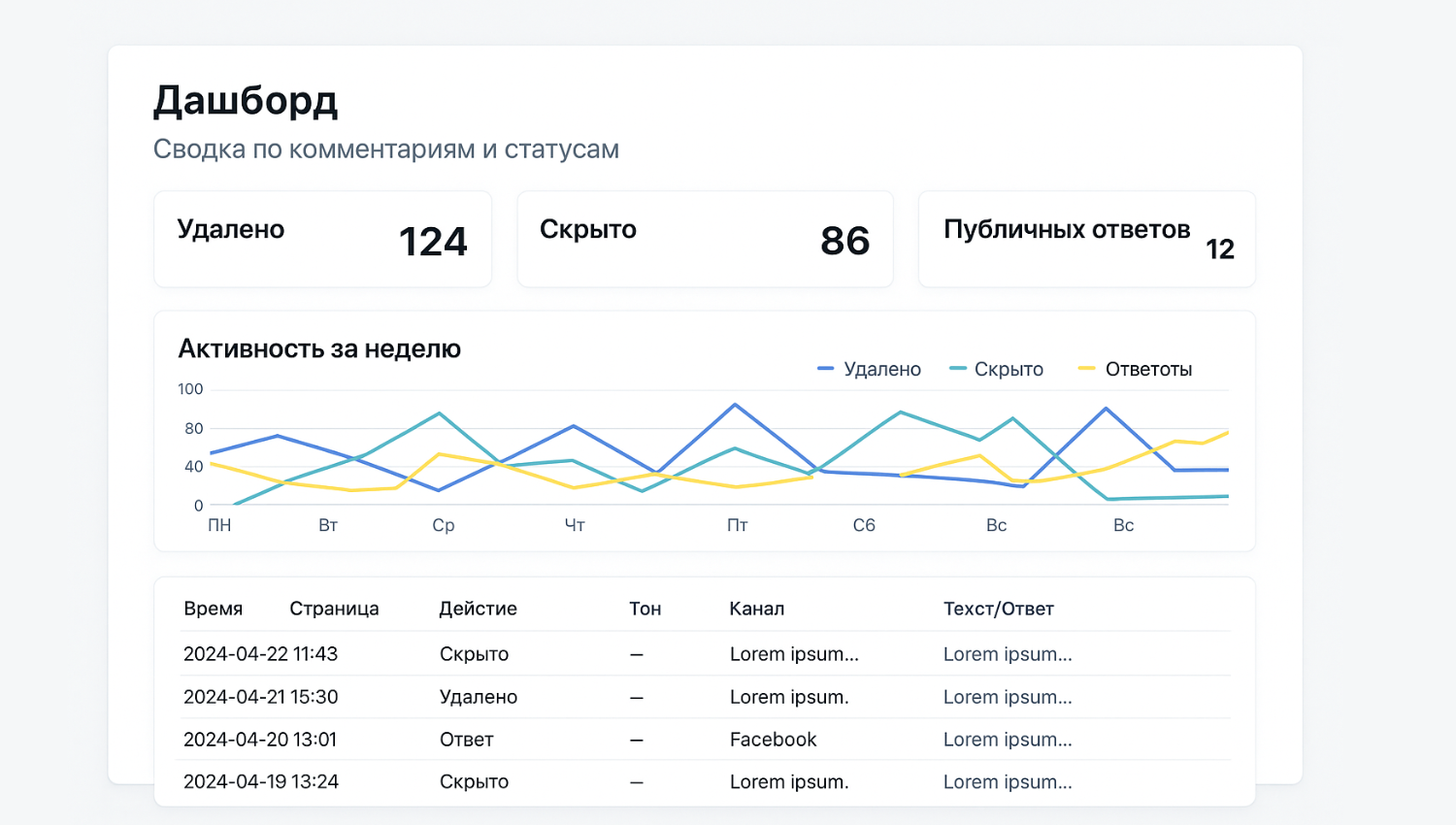The height and width of the screenshot is (825, 1456).
Task: Sort by the "Канал" column header
Action: 756,609
